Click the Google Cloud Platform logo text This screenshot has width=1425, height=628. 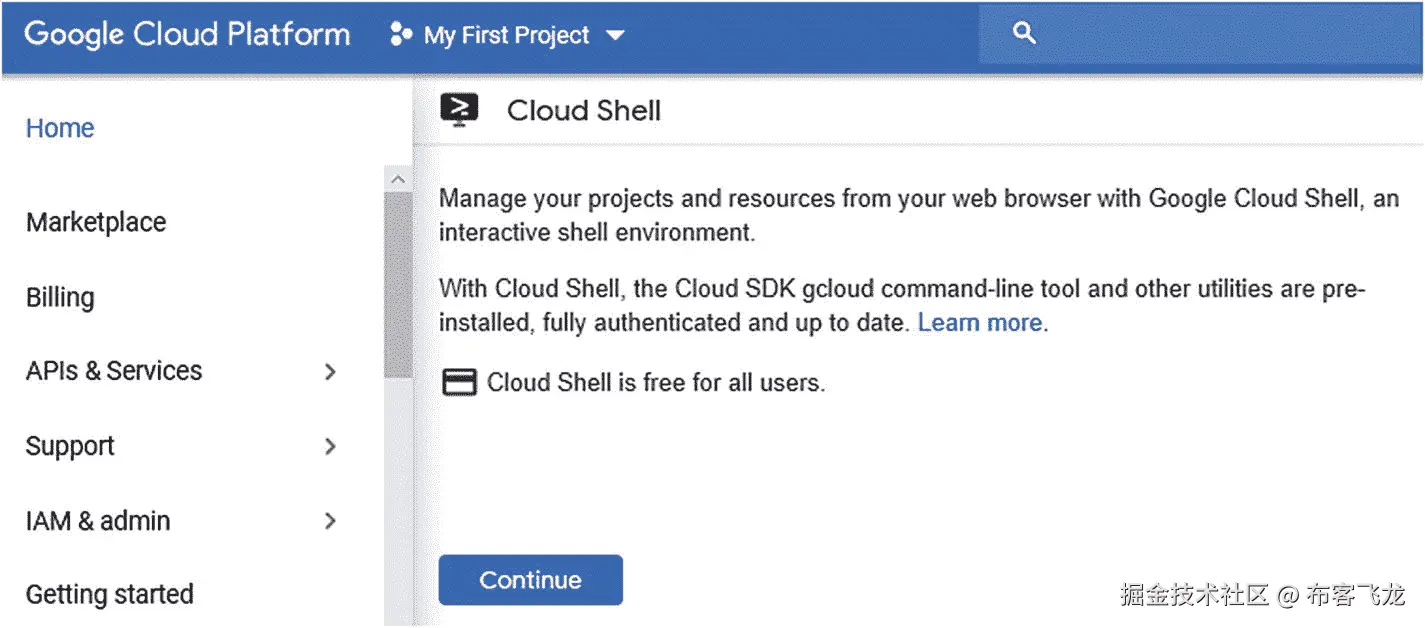pos(187,35)
